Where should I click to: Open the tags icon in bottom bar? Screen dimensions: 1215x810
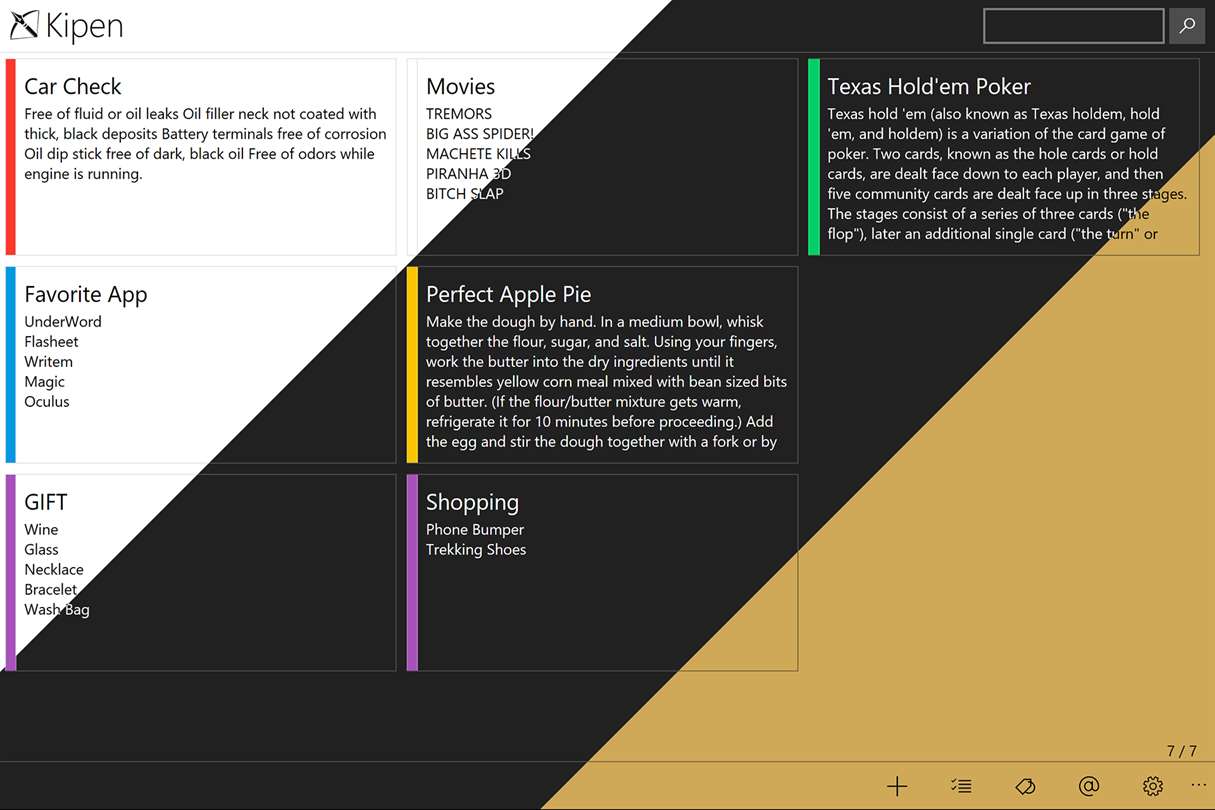pos(1025,786)
